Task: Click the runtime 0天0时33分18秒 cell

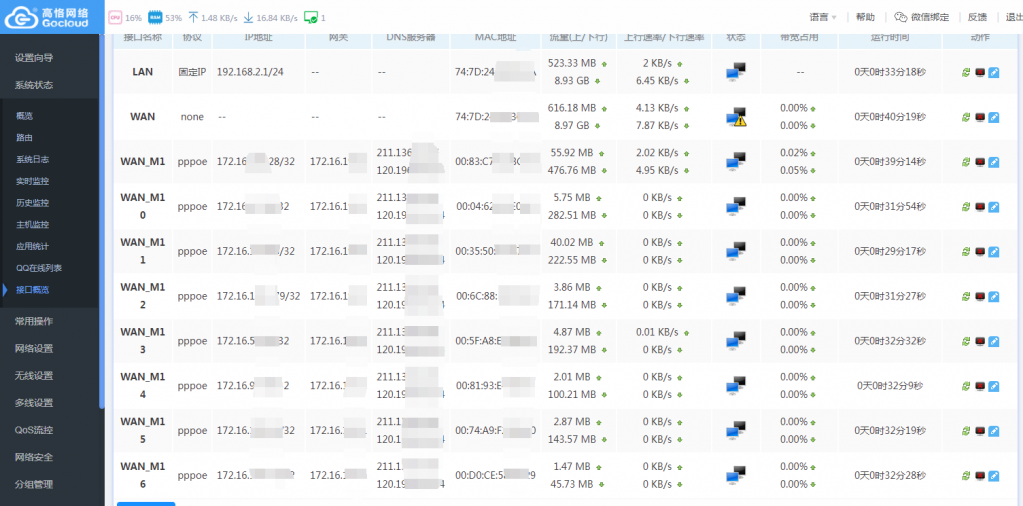Action: (890, 72)
